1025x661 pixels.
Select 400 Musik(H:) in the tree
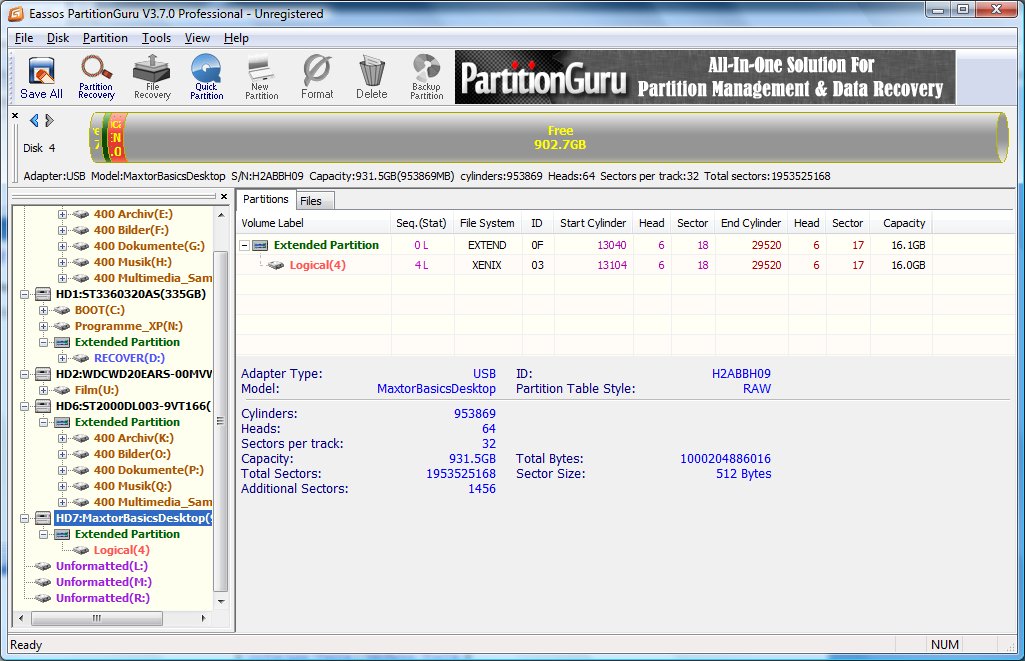(133, 262)
